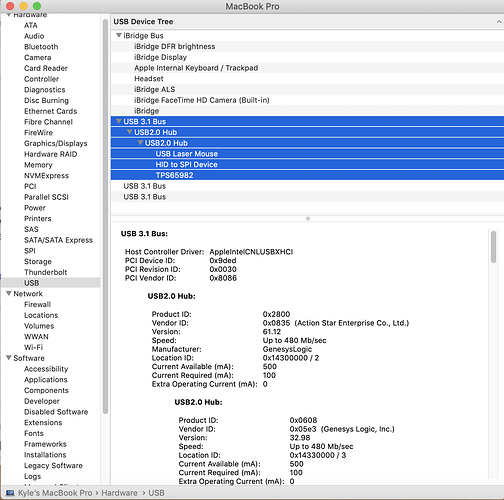This screenshot has width=504, height=500.
Task: Open Ethernet Cards section
Action: (50, 111)
